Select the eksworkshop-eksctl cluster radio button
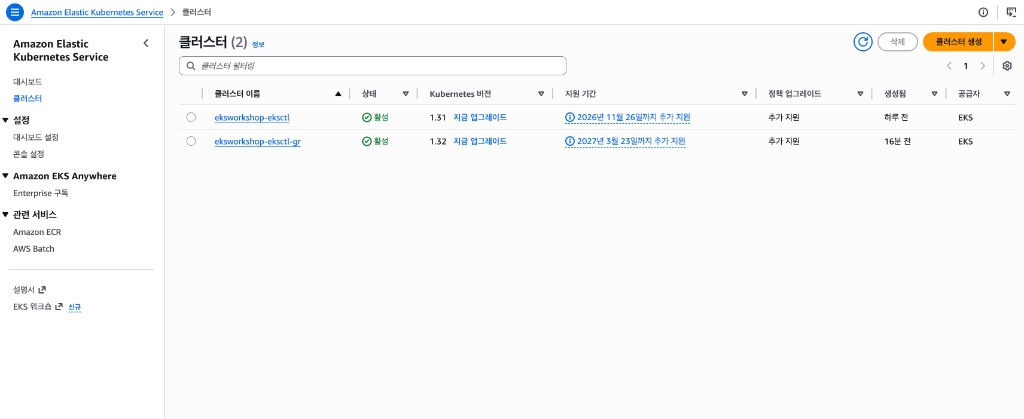Image resolution: width=1024 pixels, height=419 pixels. 191,117
